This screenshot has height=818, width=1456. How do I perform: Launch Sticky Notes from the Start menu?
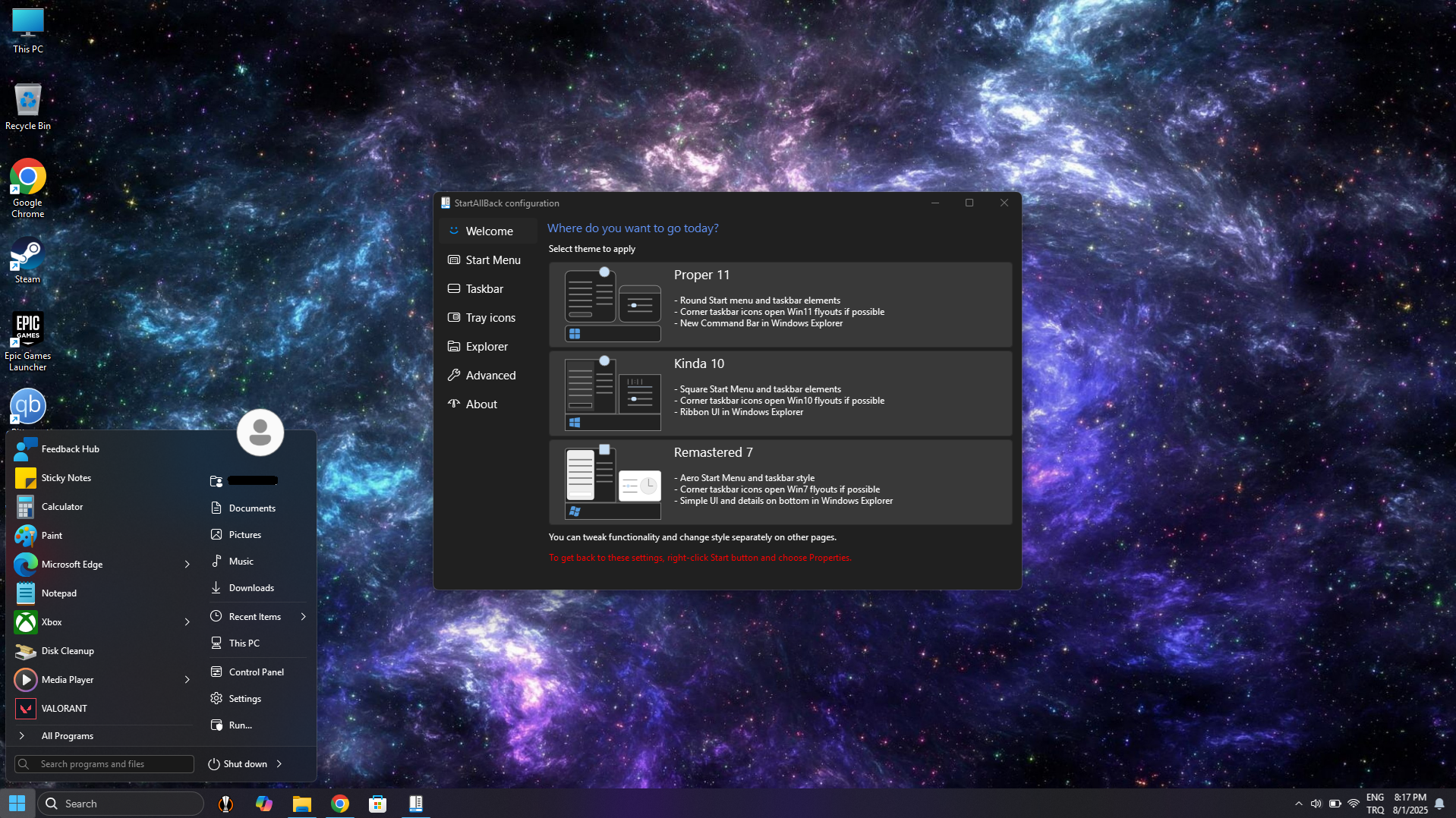coord(103,478)
